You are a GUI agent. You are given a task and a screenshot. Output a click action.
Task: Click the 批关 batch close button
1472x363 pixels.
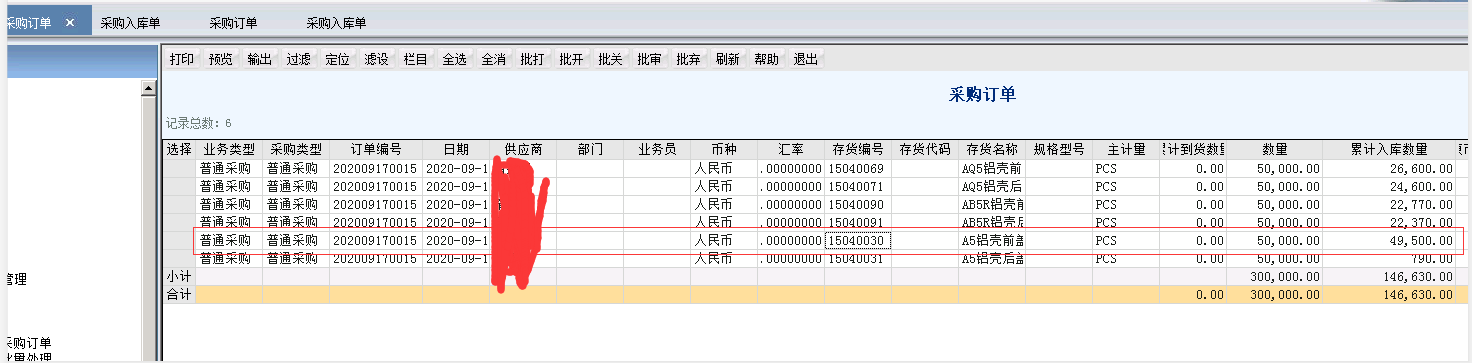(611, 60)
